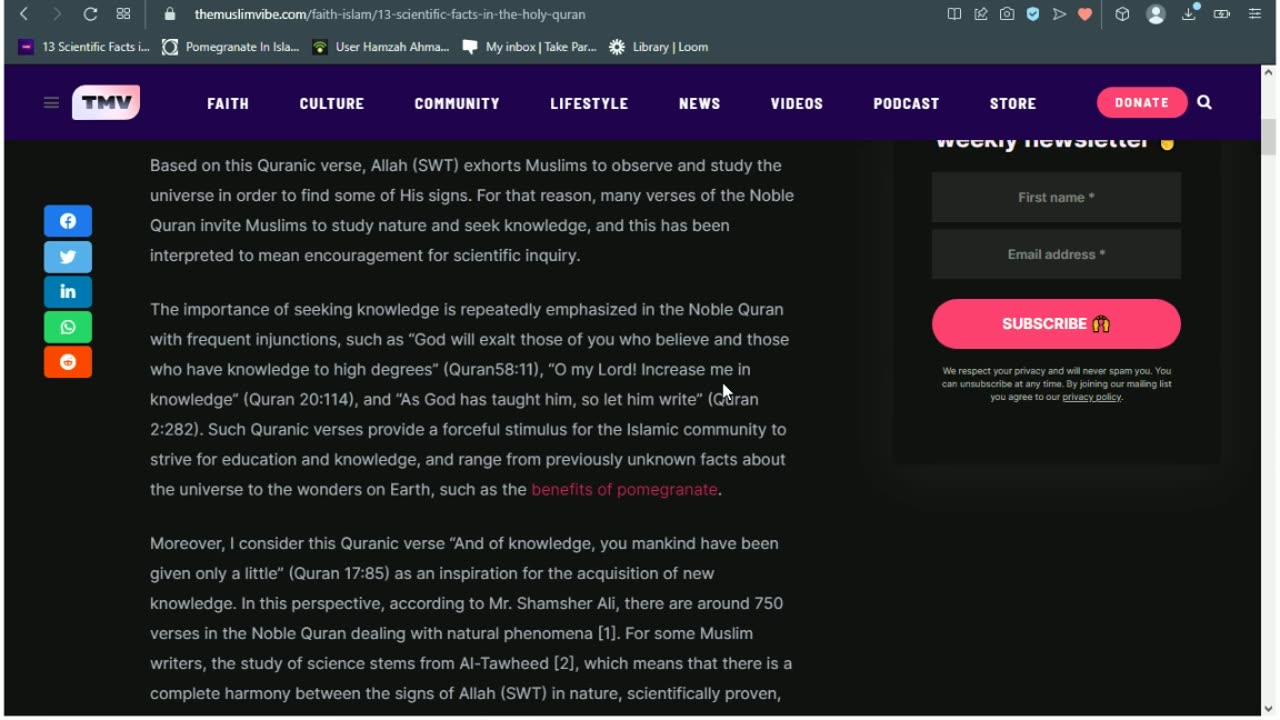Reload the page
Viewport: 1280px width, 720px height.
tap(90, 14)
